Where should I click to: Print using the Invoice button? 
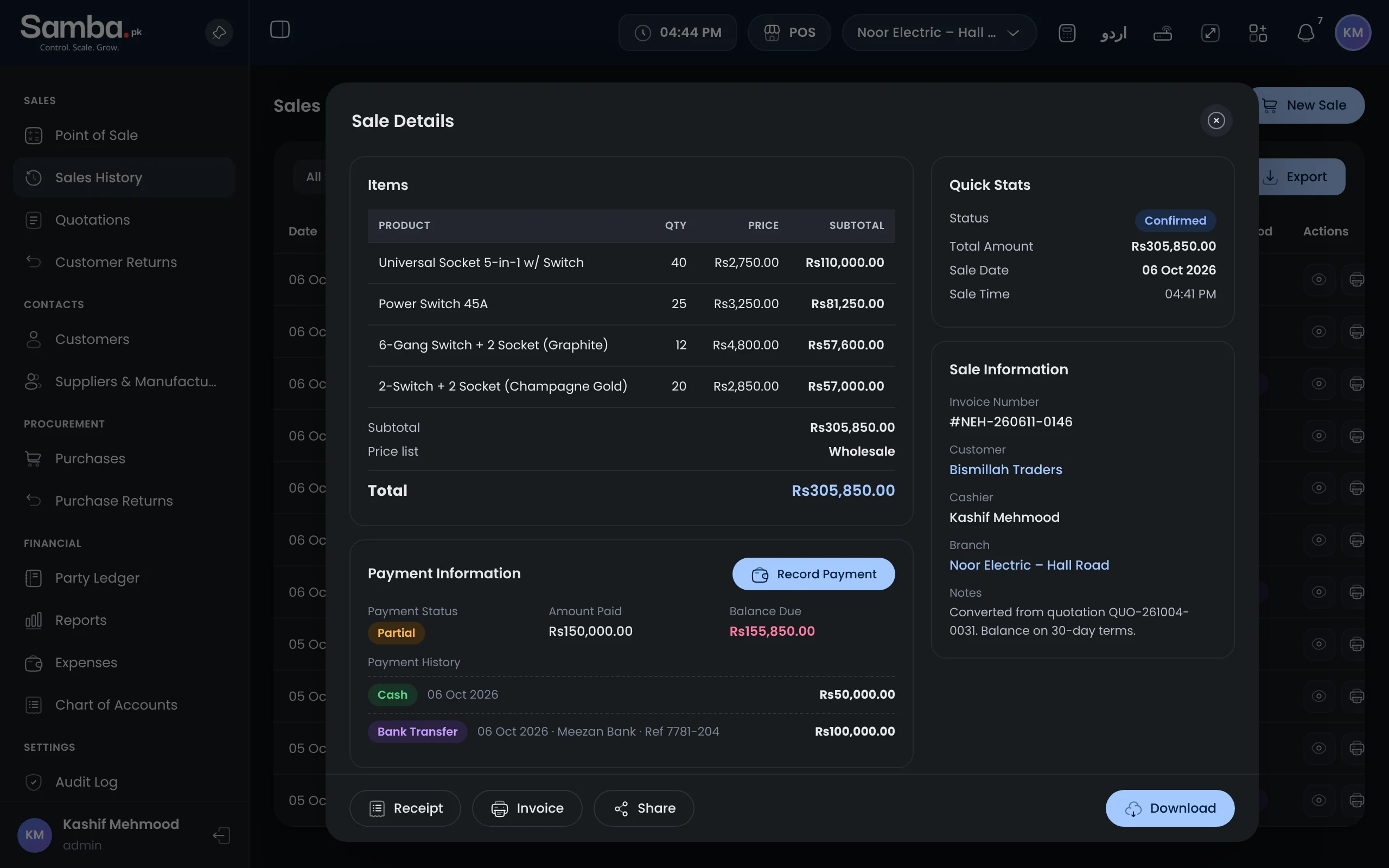(527, 808)
